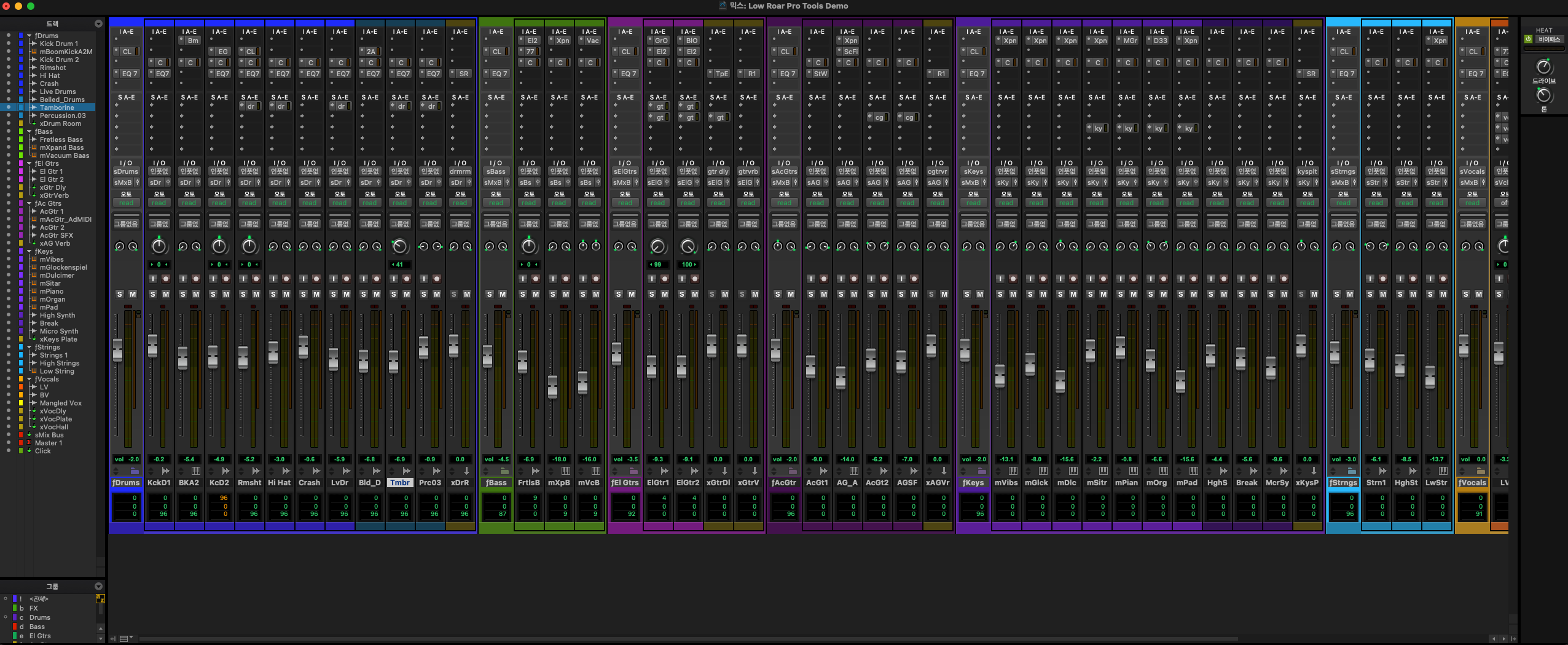Click the fDrums volume readout 'vol -2.0'
Viewport: 1568px width, 645px height.
127,459
